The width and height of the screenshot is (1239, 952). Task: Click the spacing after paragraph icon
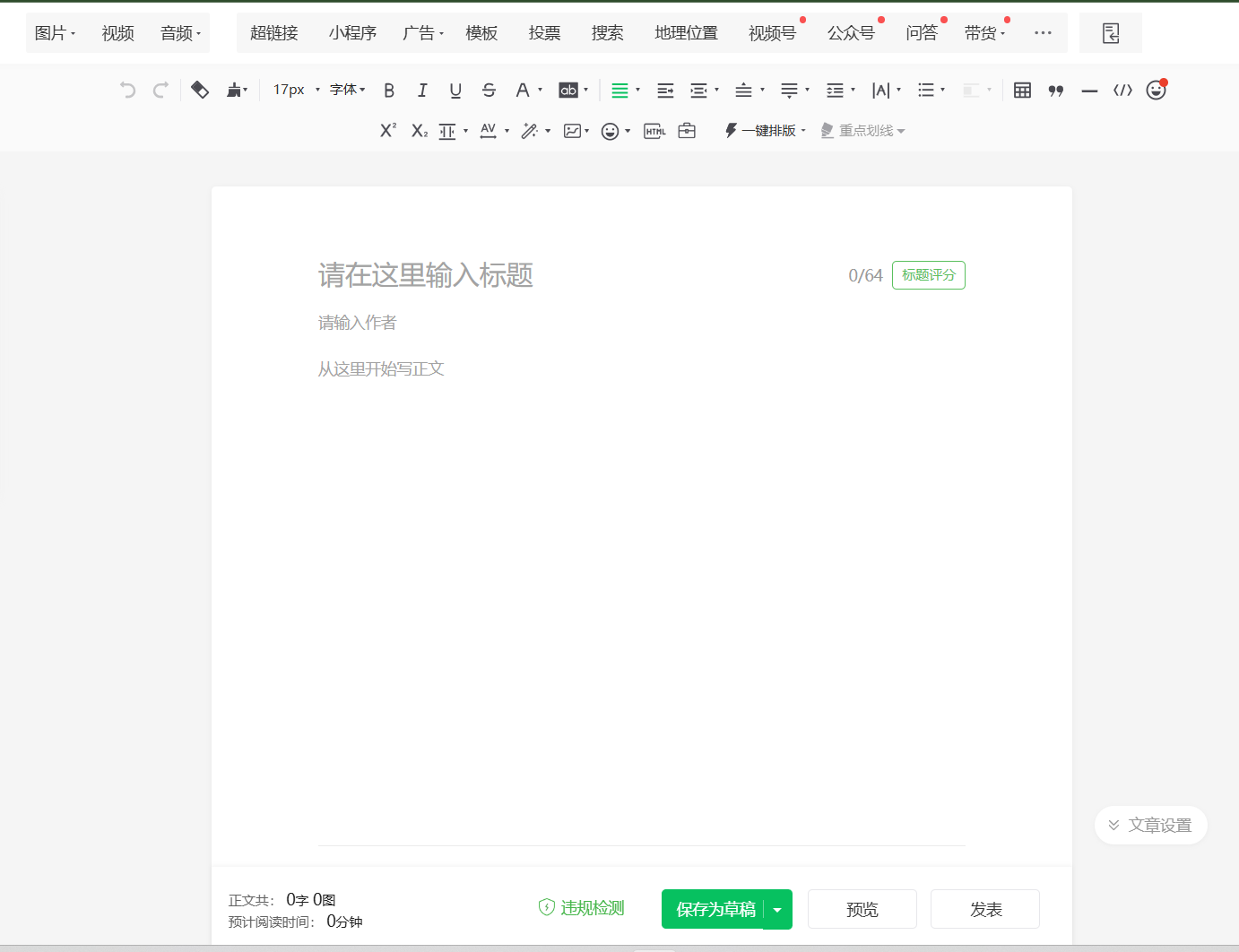coord(789,90)
